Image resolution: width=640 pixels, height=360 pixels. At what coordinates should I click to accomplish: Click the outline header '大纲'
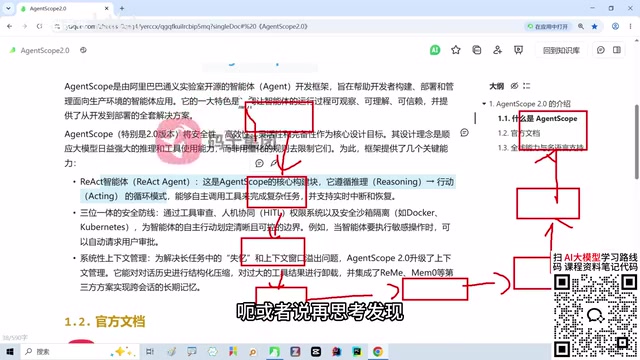click(x=497, y=86)
